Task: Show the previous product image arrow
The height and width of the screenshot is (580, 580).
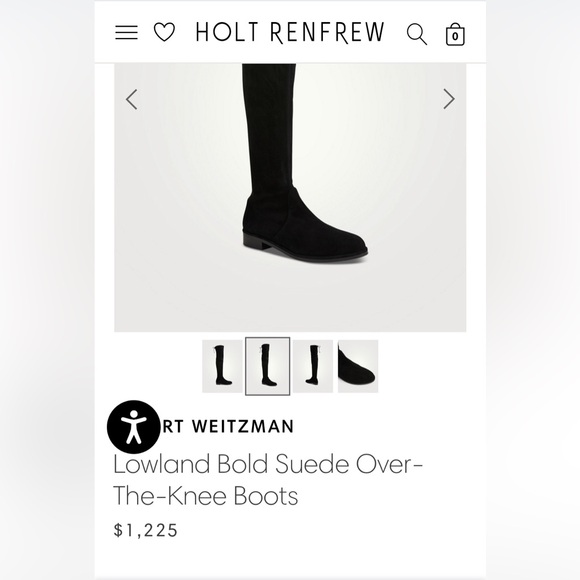Action: 132,99
